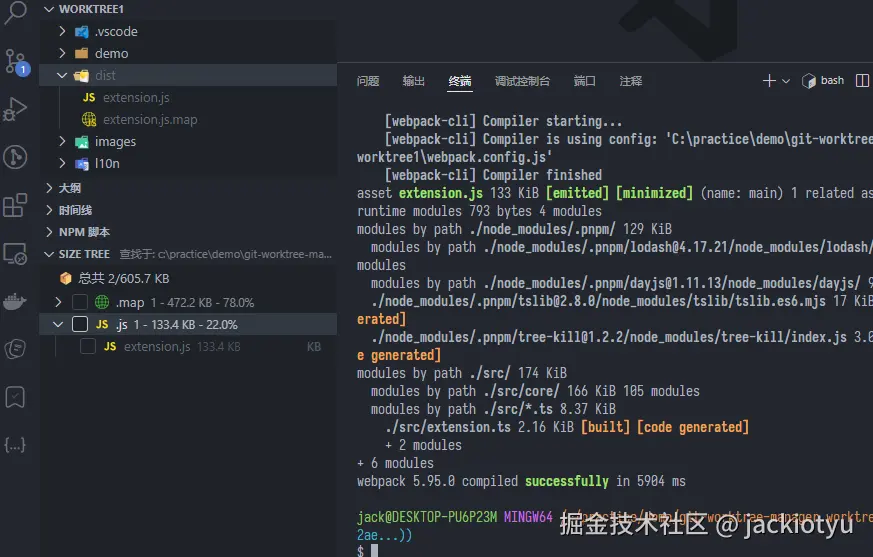Click 'jack@DESKTOP-PU6P23M' prompt text

pos(427,517)
